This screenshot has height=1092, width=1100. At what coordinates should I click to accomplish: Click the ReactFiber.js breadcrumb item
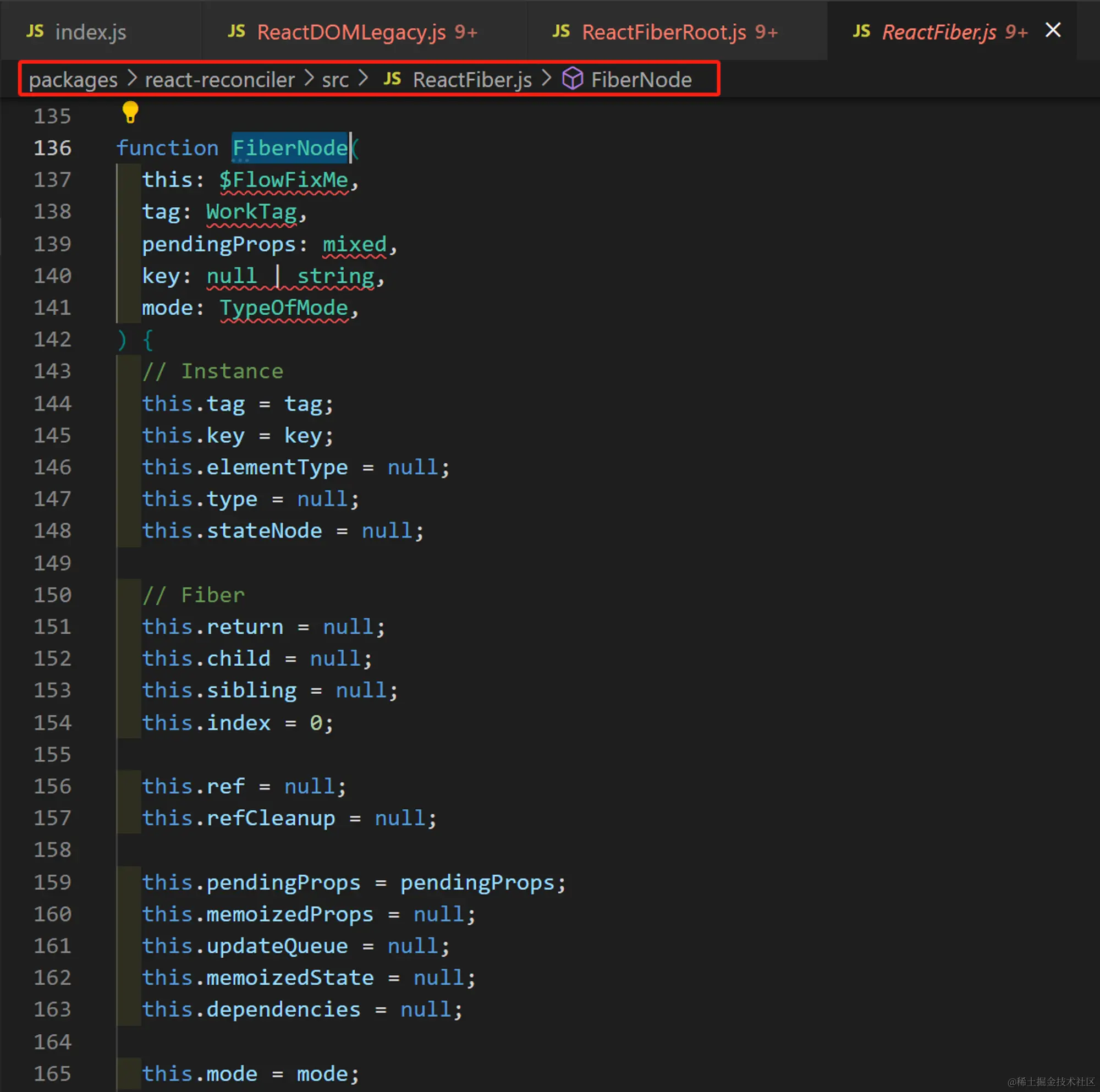click(472, 80)
